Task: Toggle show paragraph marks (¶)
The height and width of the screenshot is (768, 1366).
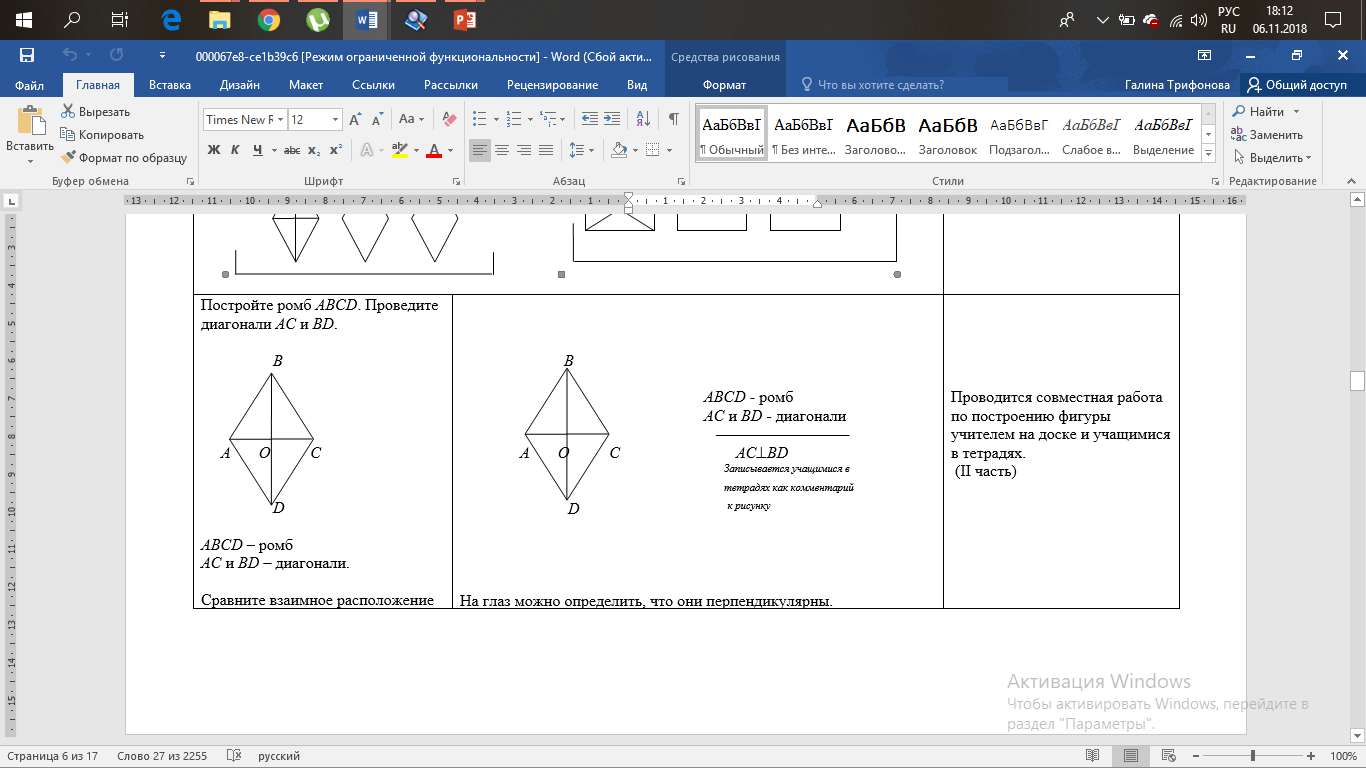Action: [x=674, y=119]
